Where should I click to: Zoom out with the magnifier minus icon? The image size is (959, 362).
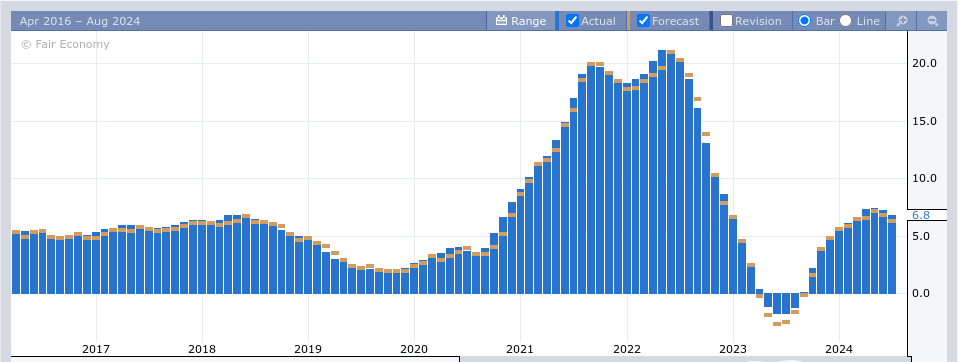click(x=933, y=21)
